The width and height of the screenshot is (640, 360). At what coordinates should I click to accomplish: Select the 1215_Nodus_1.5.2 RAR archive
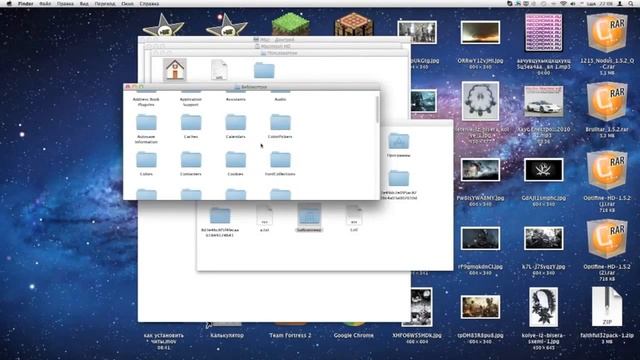click(607, 33)
